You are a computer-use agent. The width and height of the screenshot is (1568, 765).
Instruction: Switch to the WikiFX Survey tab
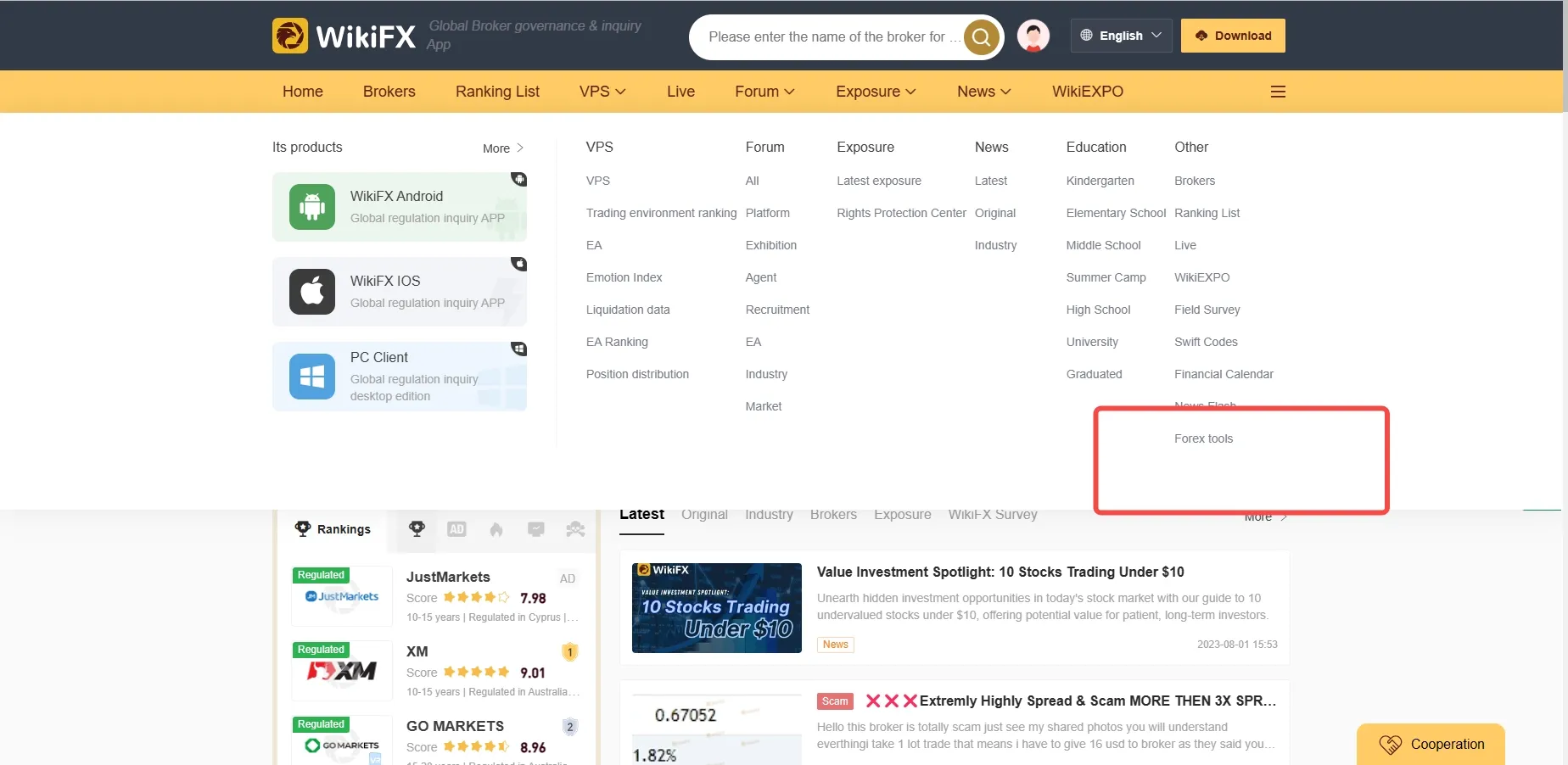(993, 514)
